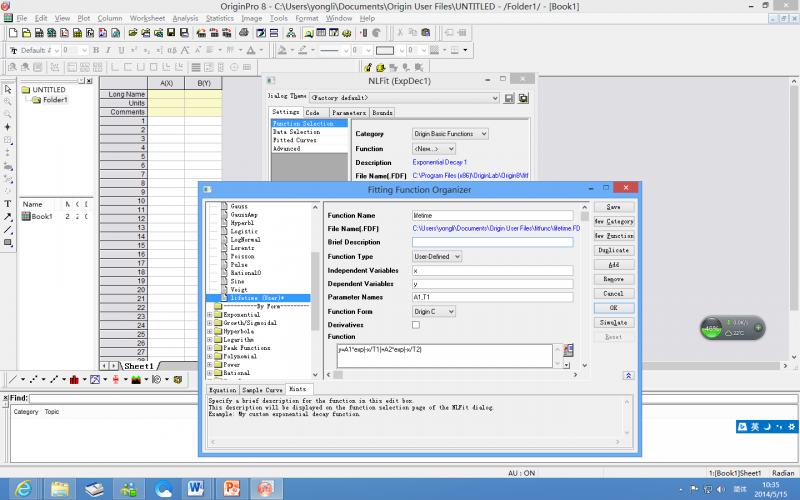The image size is (800, 500).
Task: Select the Text tool in sidebar
Action: [8, 203]
